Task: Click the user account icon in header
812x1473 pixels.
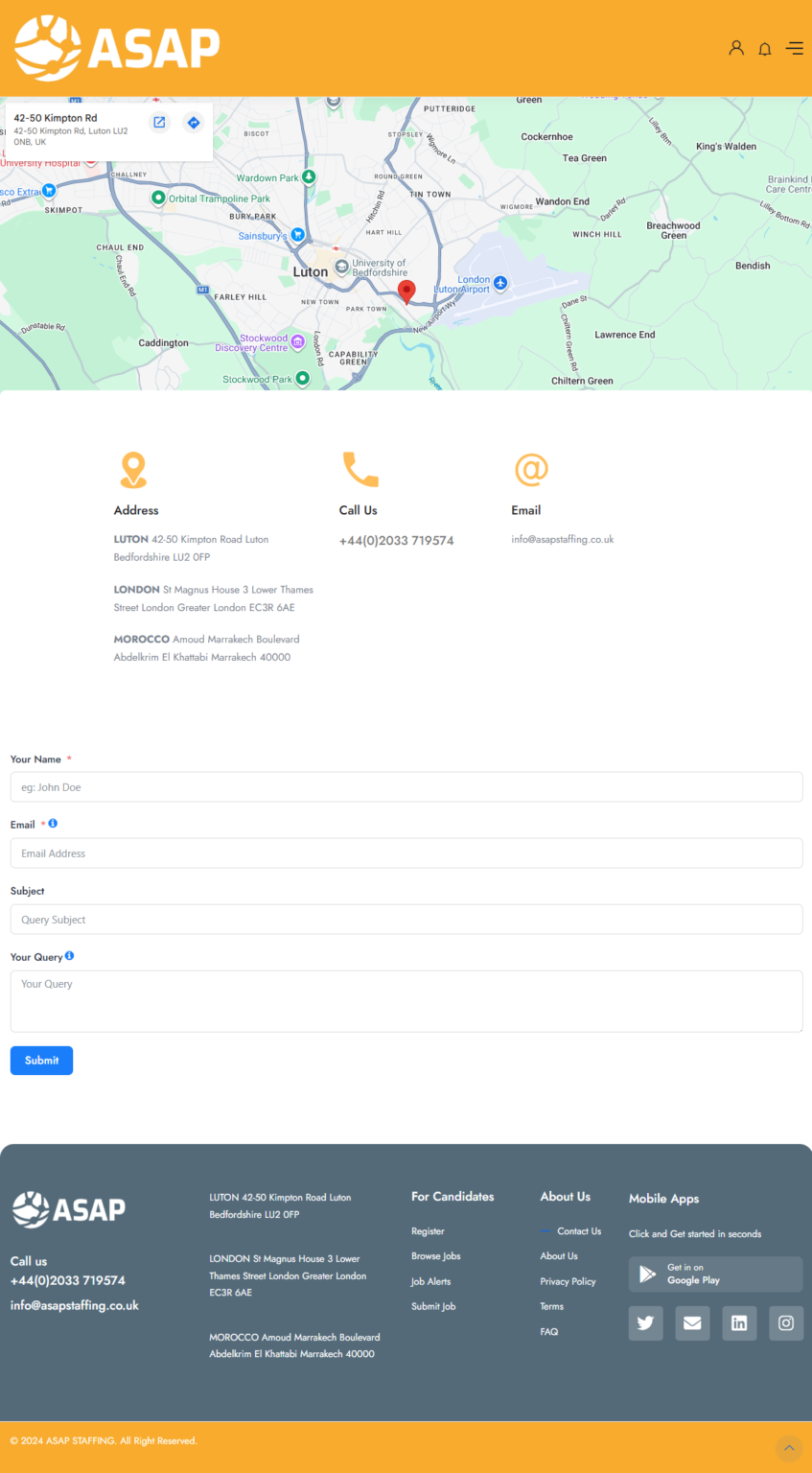Action: (736, 48)
